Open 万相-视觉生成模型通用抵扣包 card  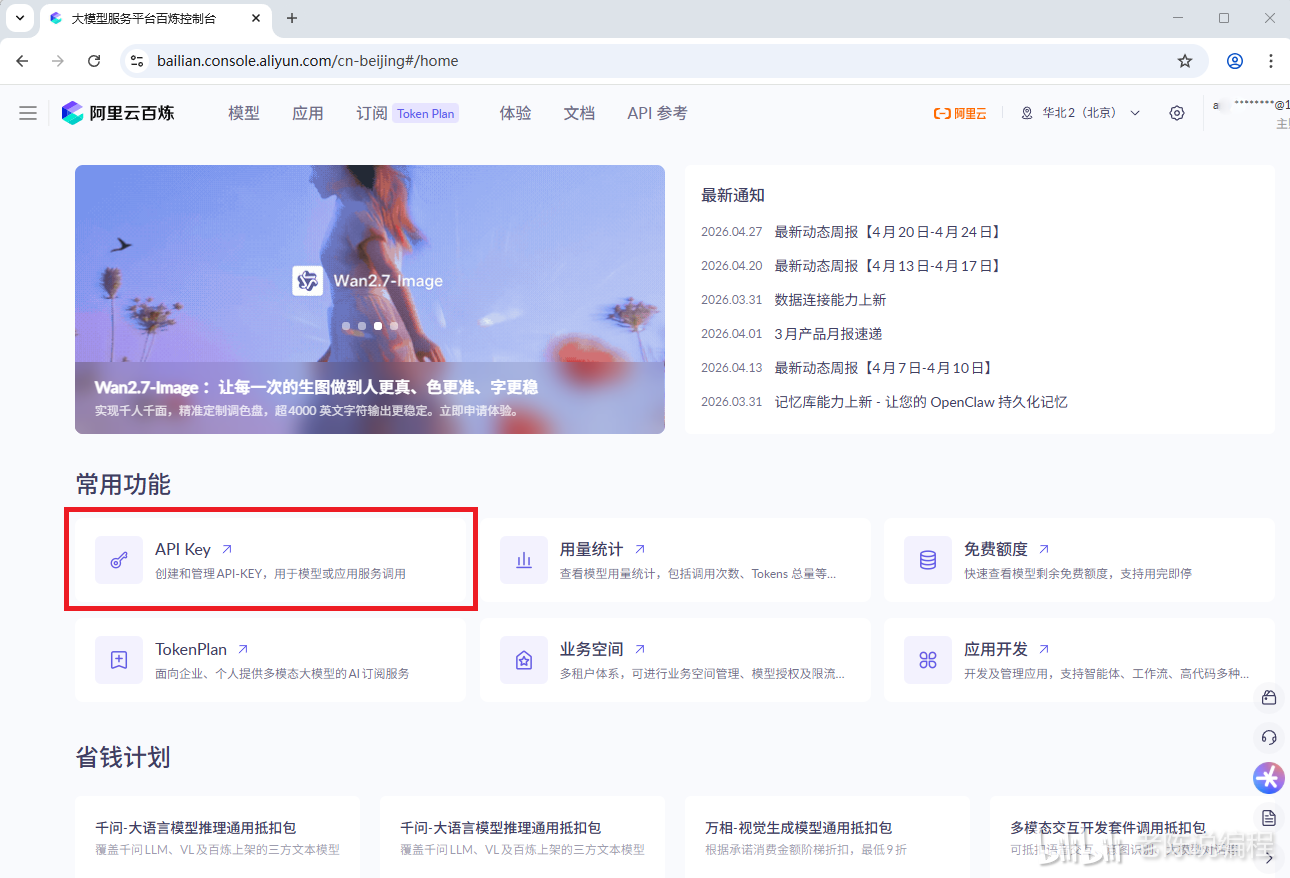tap(826, 837)
